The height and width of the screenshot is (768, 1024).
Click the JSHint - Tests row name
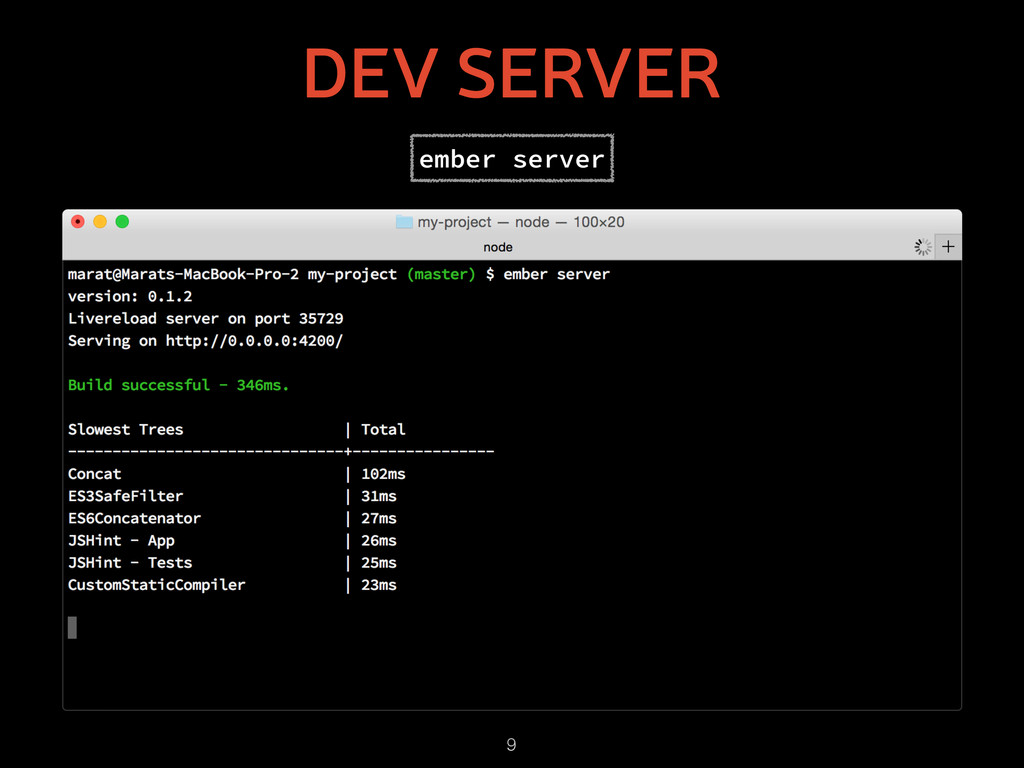(x=130, y=563)
